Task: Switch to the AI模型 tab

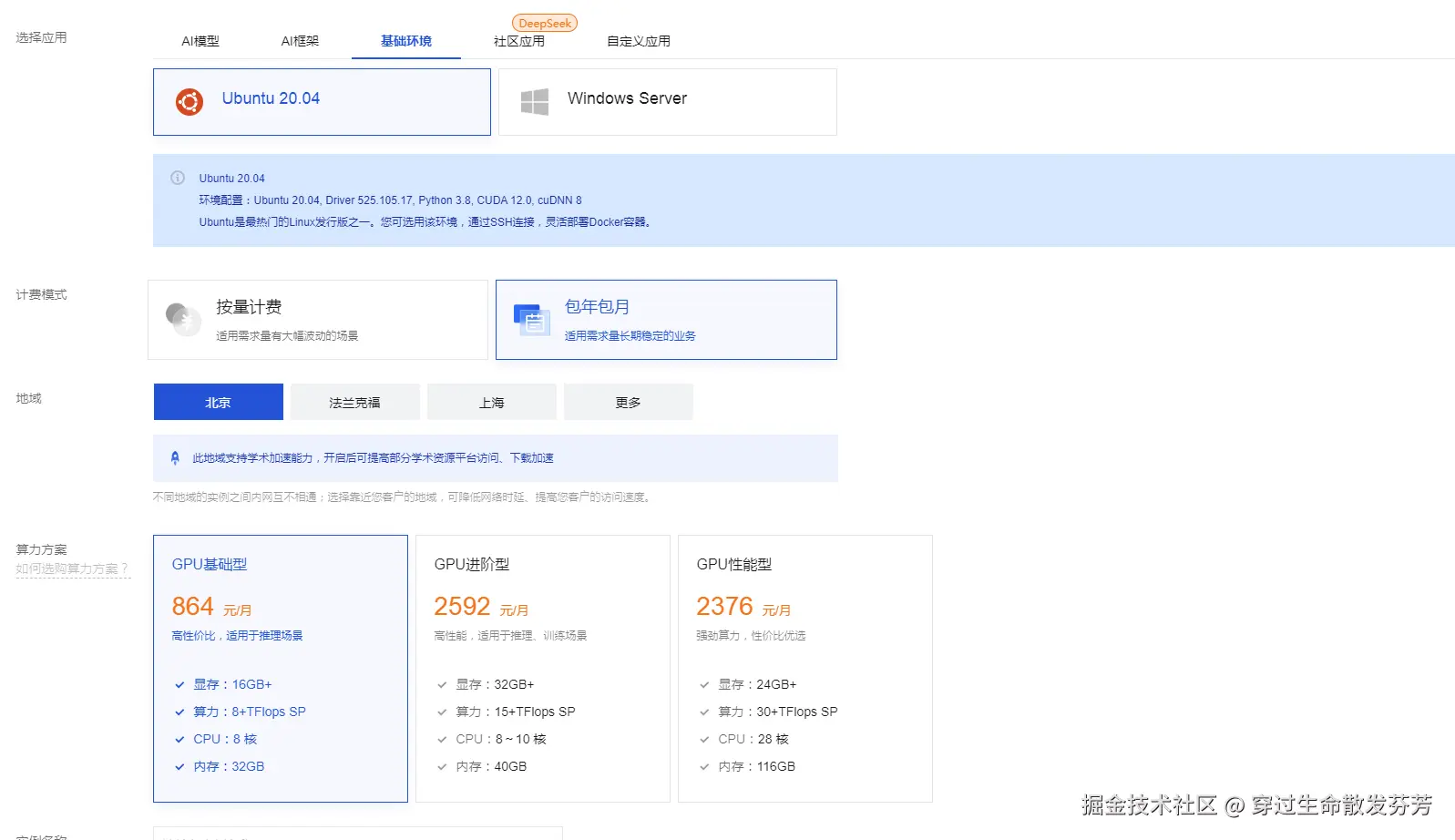Action: pos(200,41)
